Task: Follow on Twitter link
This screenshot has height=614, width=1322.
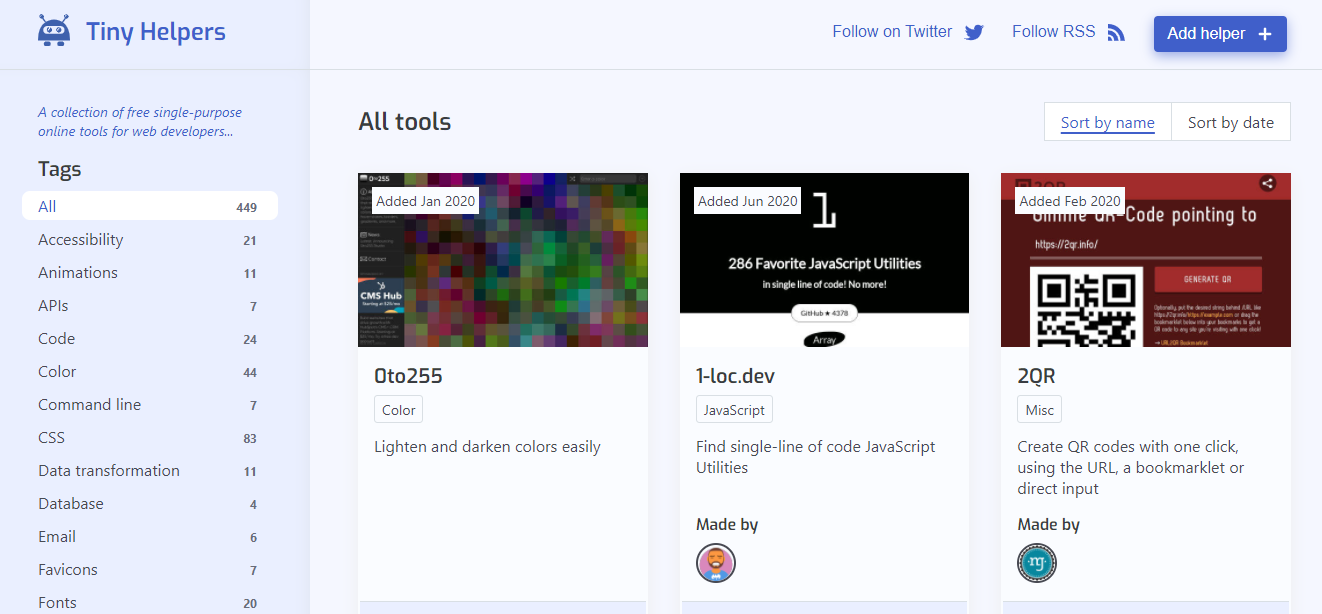Action: 892,32
